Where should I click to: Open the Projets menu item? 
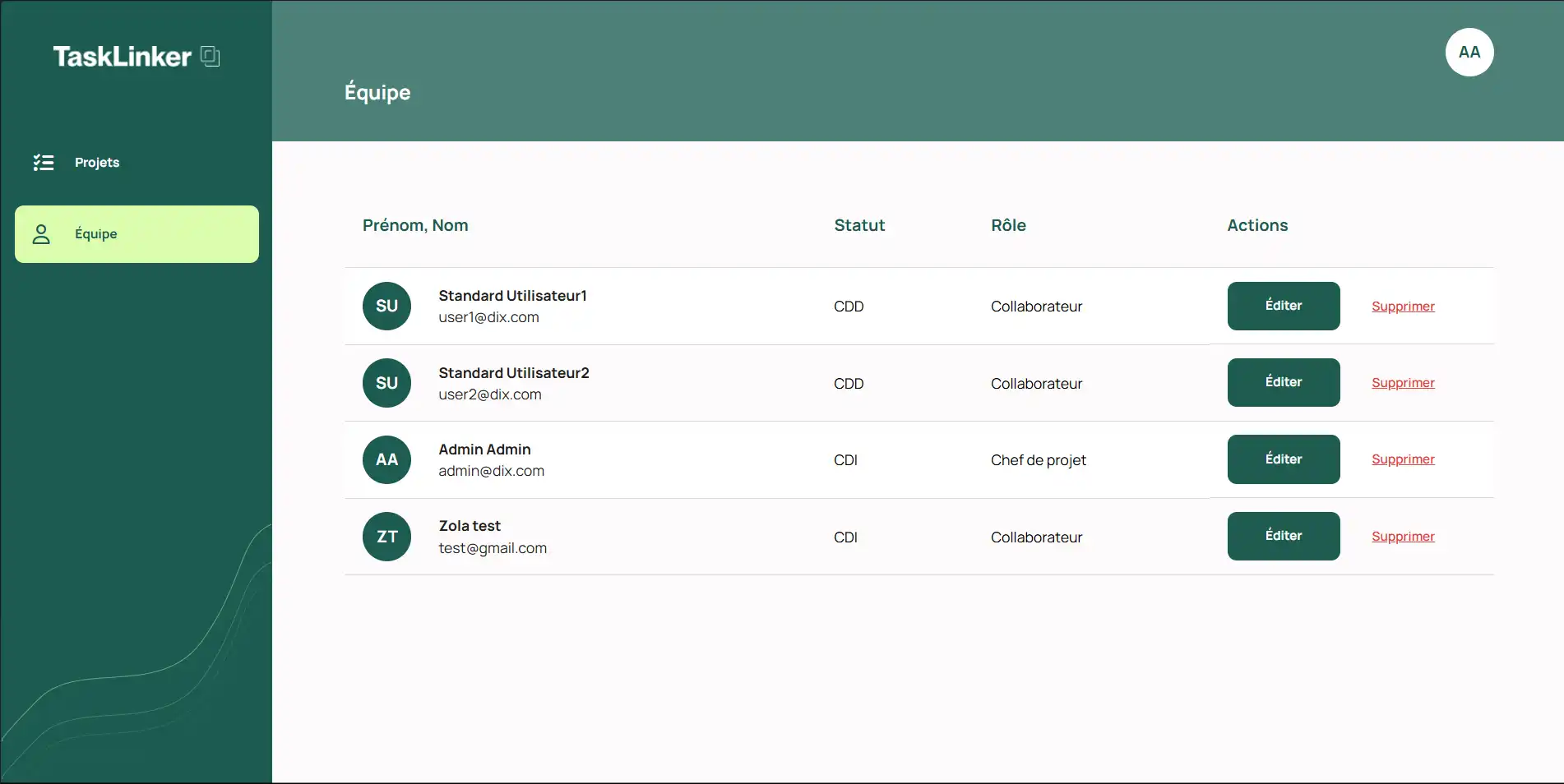click(x=97, y=163)
